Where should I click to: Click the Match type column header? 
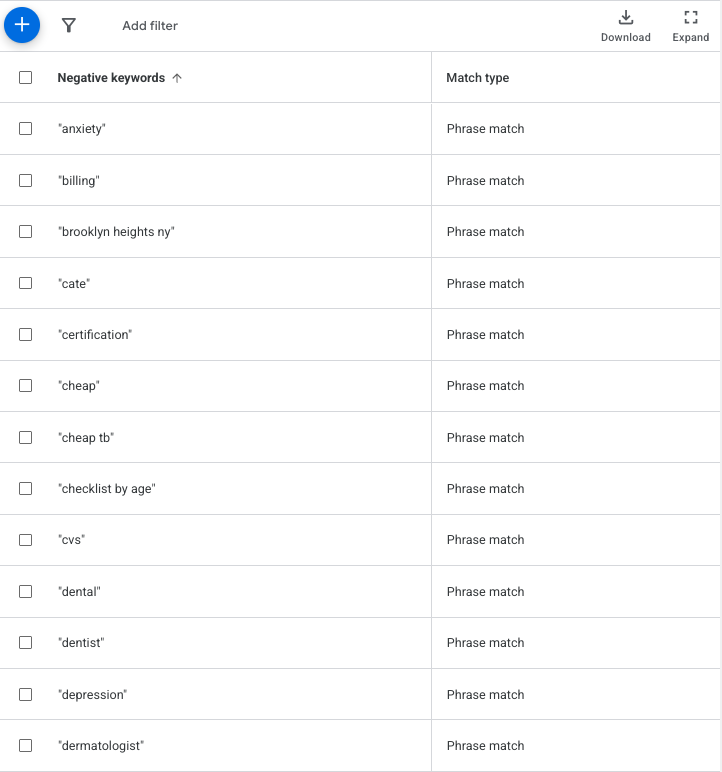(478, 78)
